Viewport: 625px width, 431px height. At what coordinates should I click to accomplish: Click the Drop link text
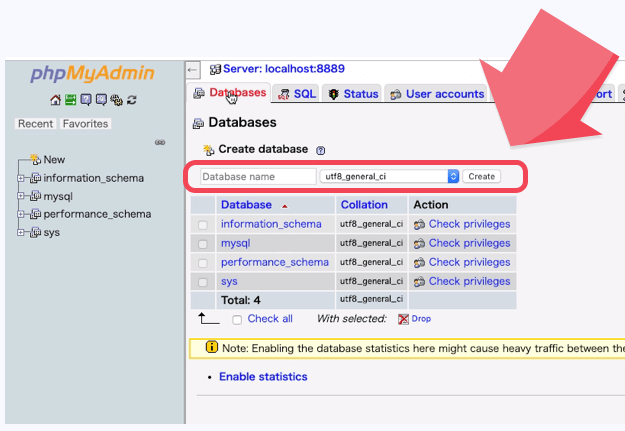click(x=421, y=319)
